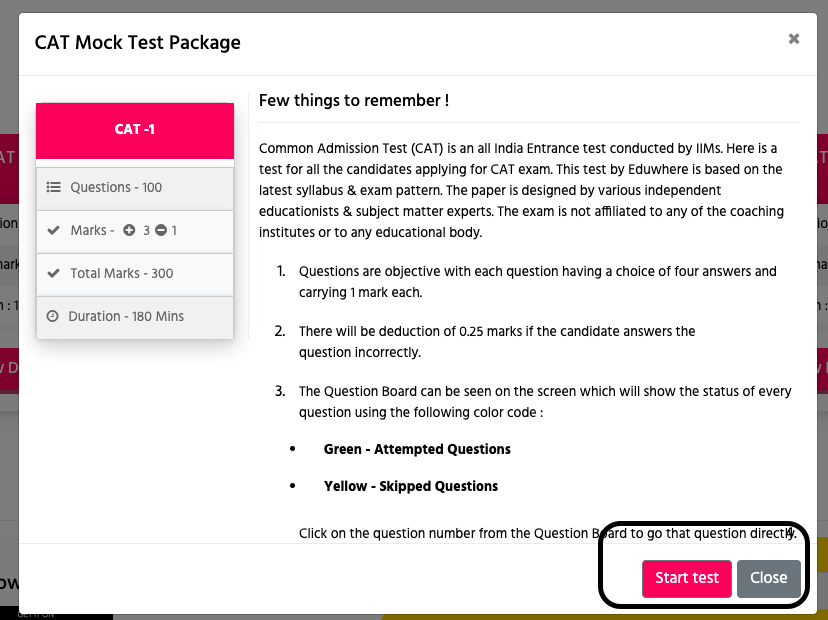
Task: Click the Yellow - Skipped Questions bullet
Action: coord(411,486)
